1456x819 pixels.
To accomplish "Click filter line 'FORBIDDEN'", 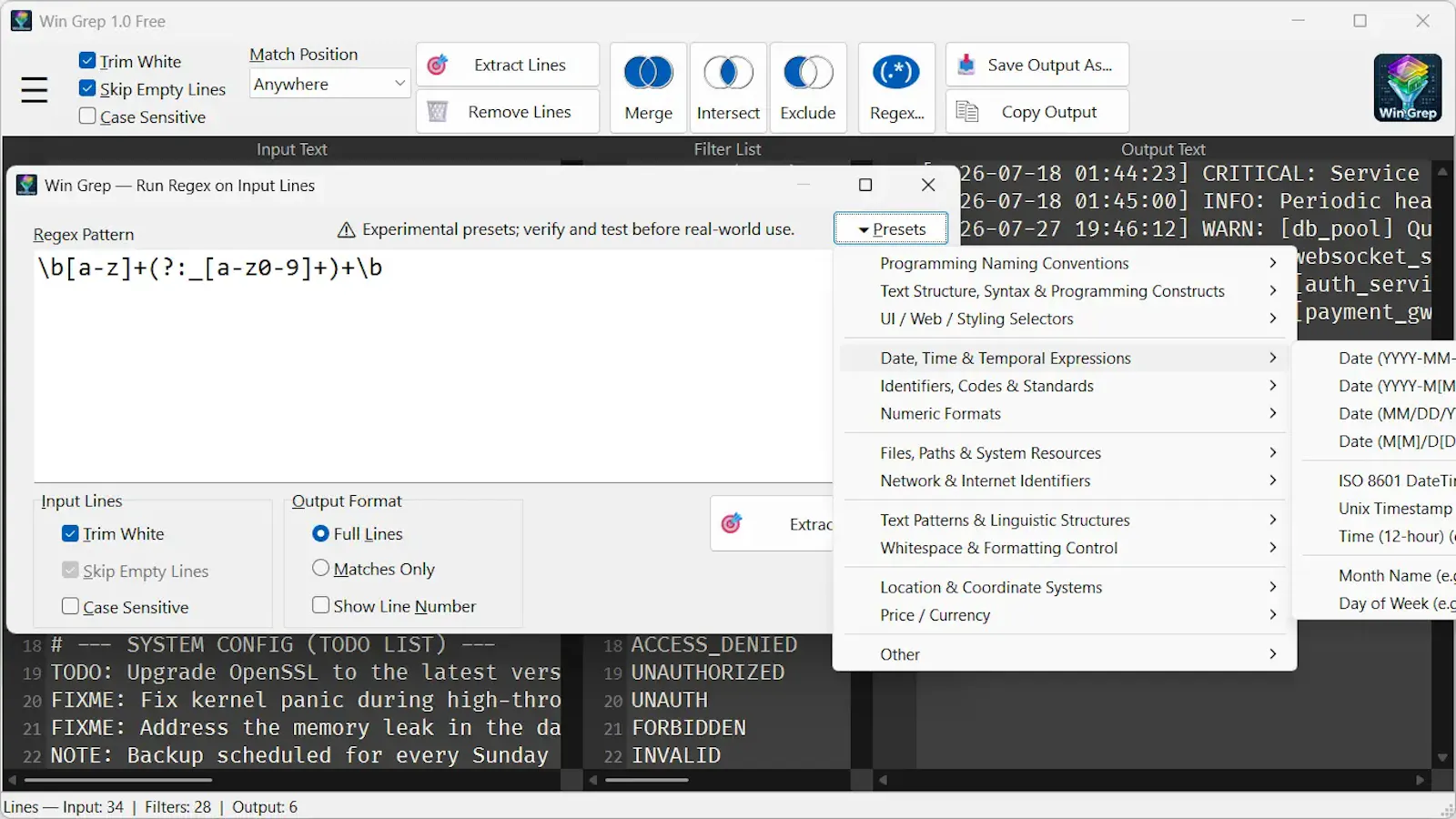I will click(689, 728).
